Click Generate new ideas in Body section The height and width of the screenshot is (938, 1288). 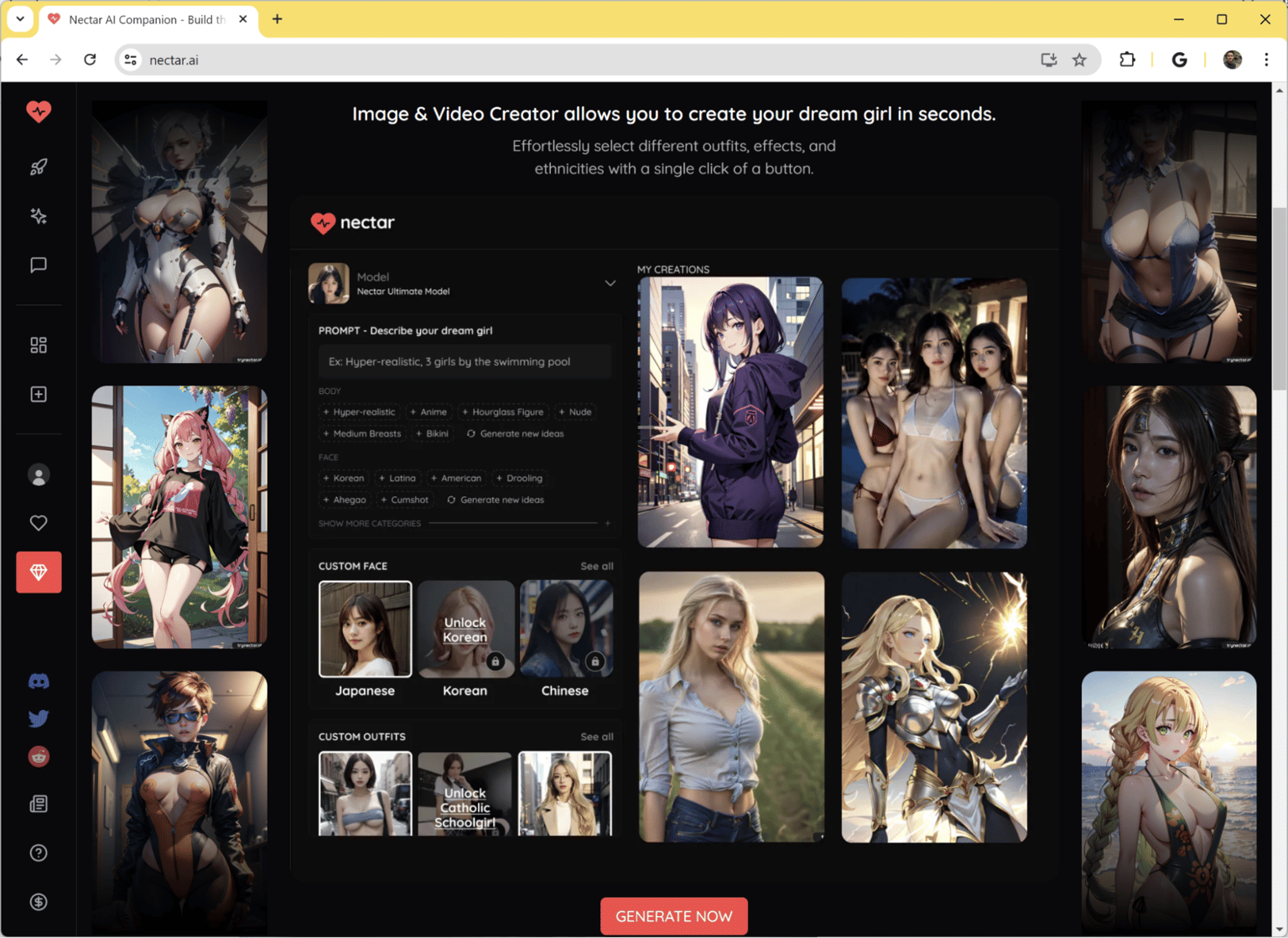tap(515, 433)
